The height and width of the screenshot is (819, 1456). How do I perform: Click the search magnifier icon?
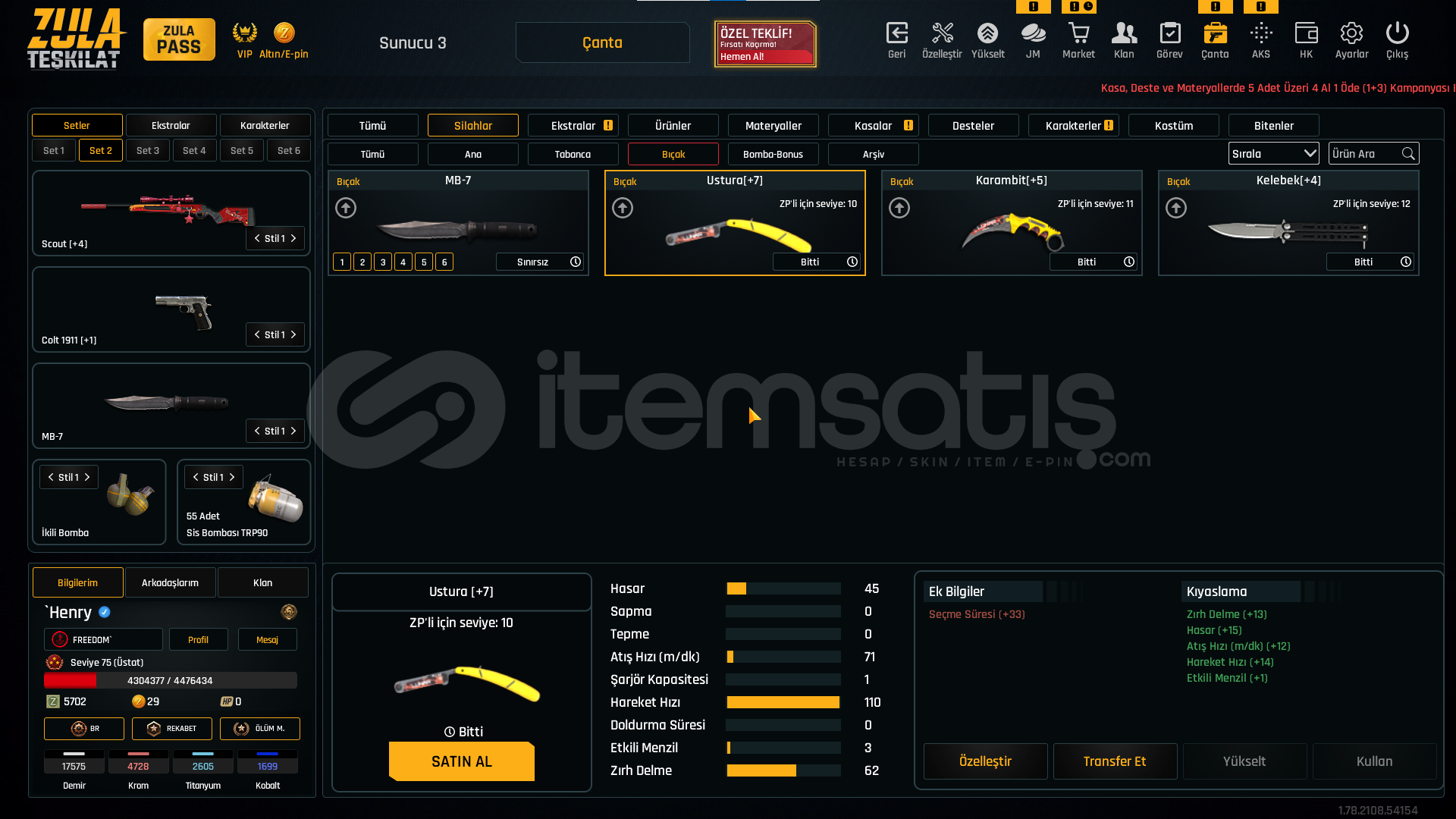pyautogui.click(x=1408, y=154)
